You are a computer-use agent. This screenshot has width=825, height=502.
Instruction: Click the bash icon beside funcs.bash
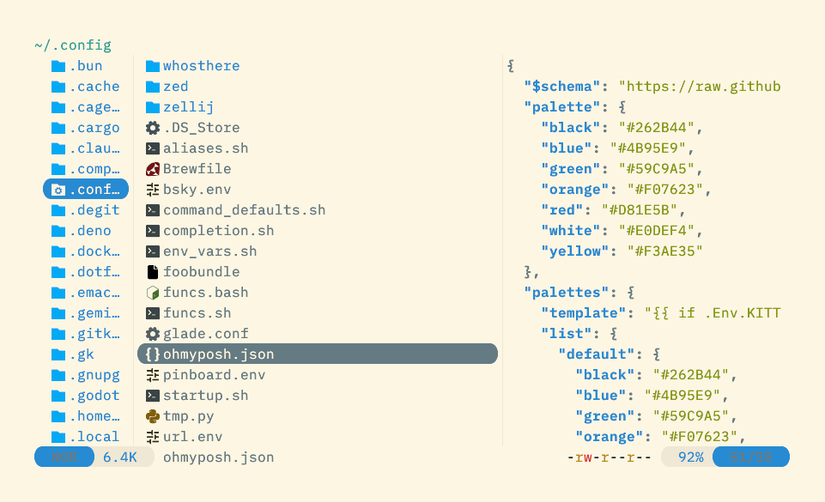pos(153,293)
